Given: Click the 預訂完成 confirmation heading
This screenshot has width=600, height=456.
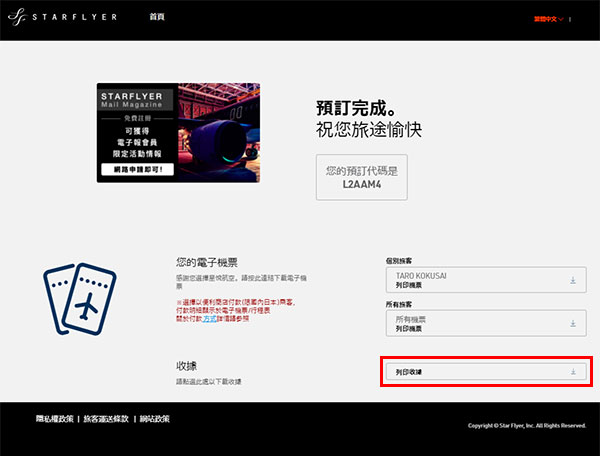Looking at the screenshot, I should (357, 109).
